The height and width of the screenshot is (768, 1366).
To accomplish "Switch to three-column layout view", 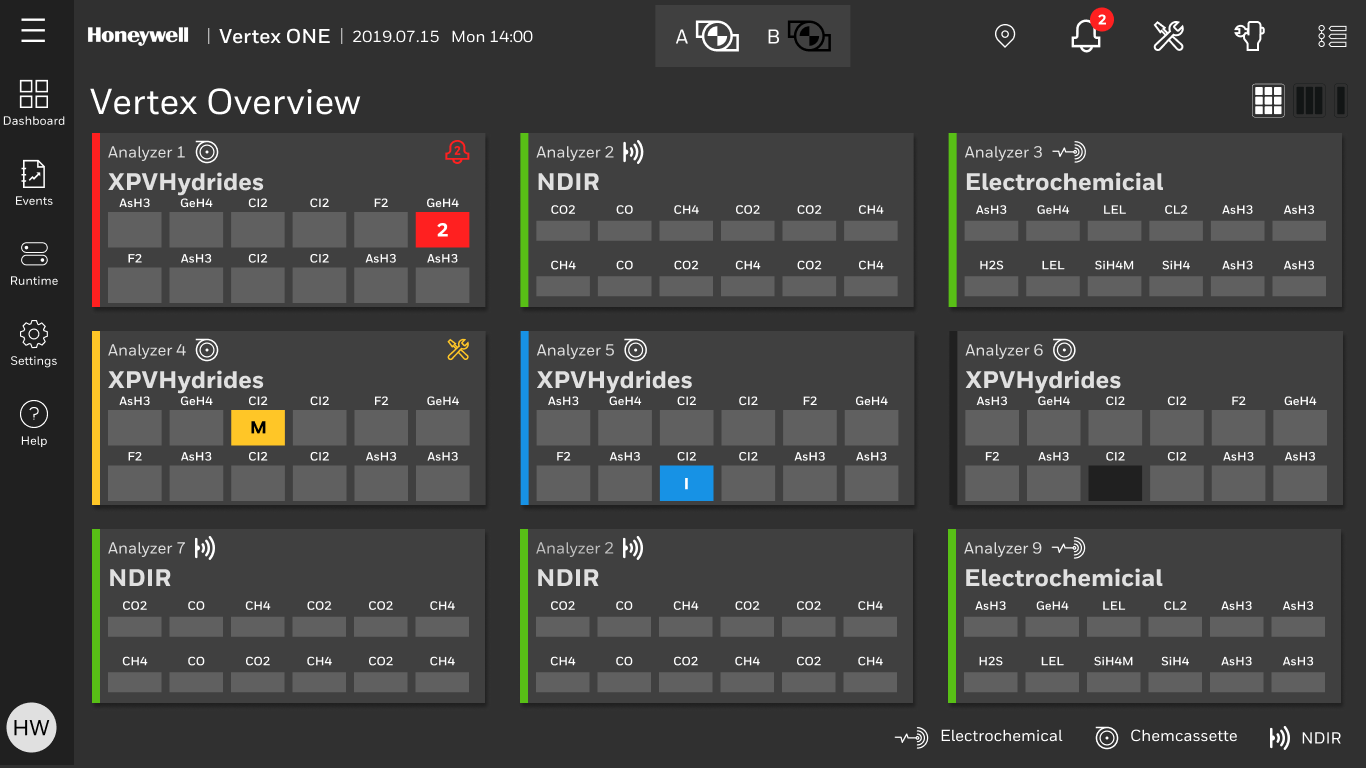I will 1309,100.
